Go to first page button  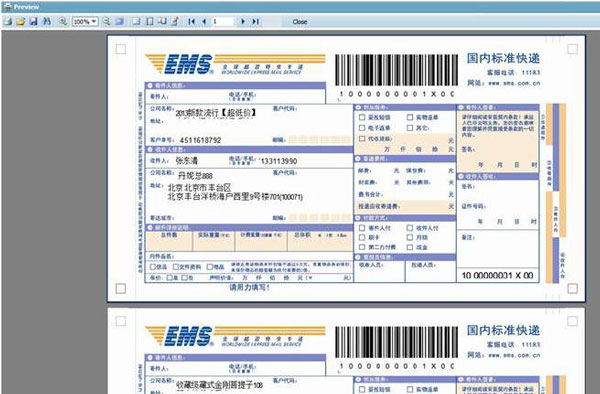(191, 21)
